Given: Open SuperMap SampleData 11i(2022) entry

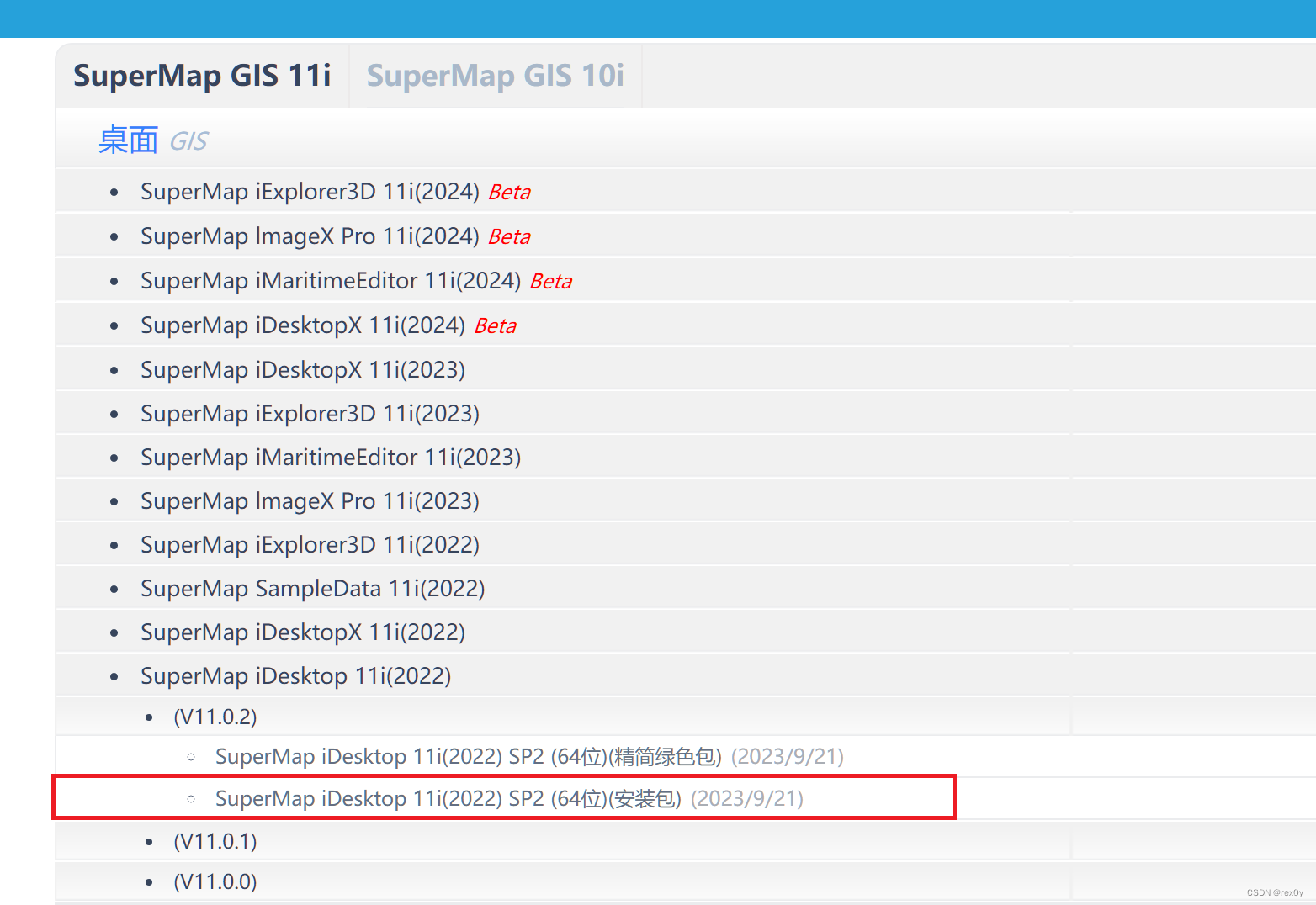Looking at the screenshot, I should tap(313, 589).
